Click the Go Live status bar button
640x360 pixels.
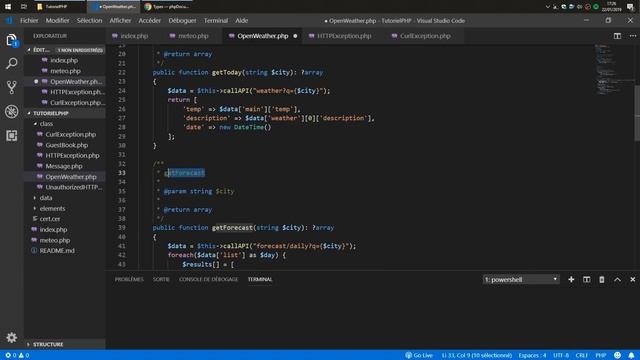tap(419, 355)
